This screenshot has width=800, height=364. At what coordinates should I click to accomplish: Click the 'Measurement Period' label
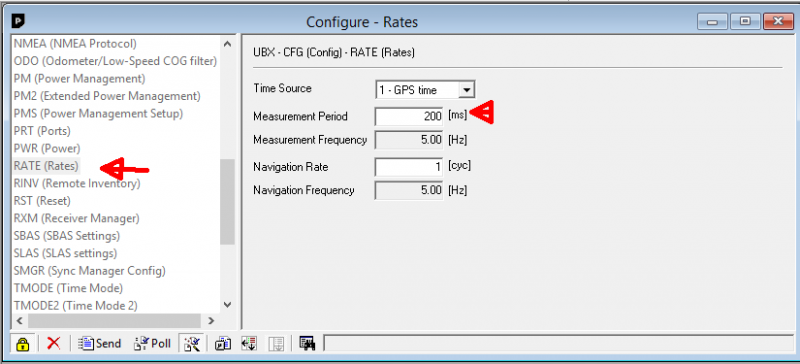(300, 116)
